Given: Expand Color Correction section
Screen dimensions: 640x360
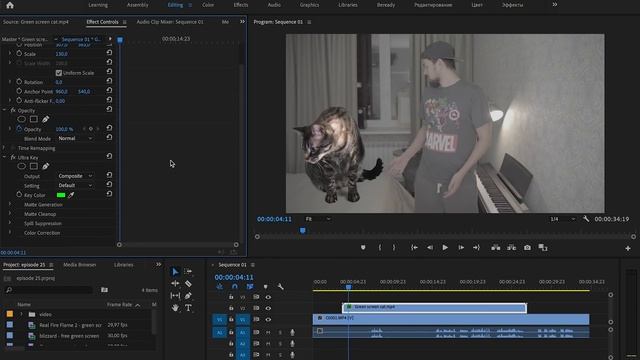Looking at the screenshot, I should coord(10,232).
